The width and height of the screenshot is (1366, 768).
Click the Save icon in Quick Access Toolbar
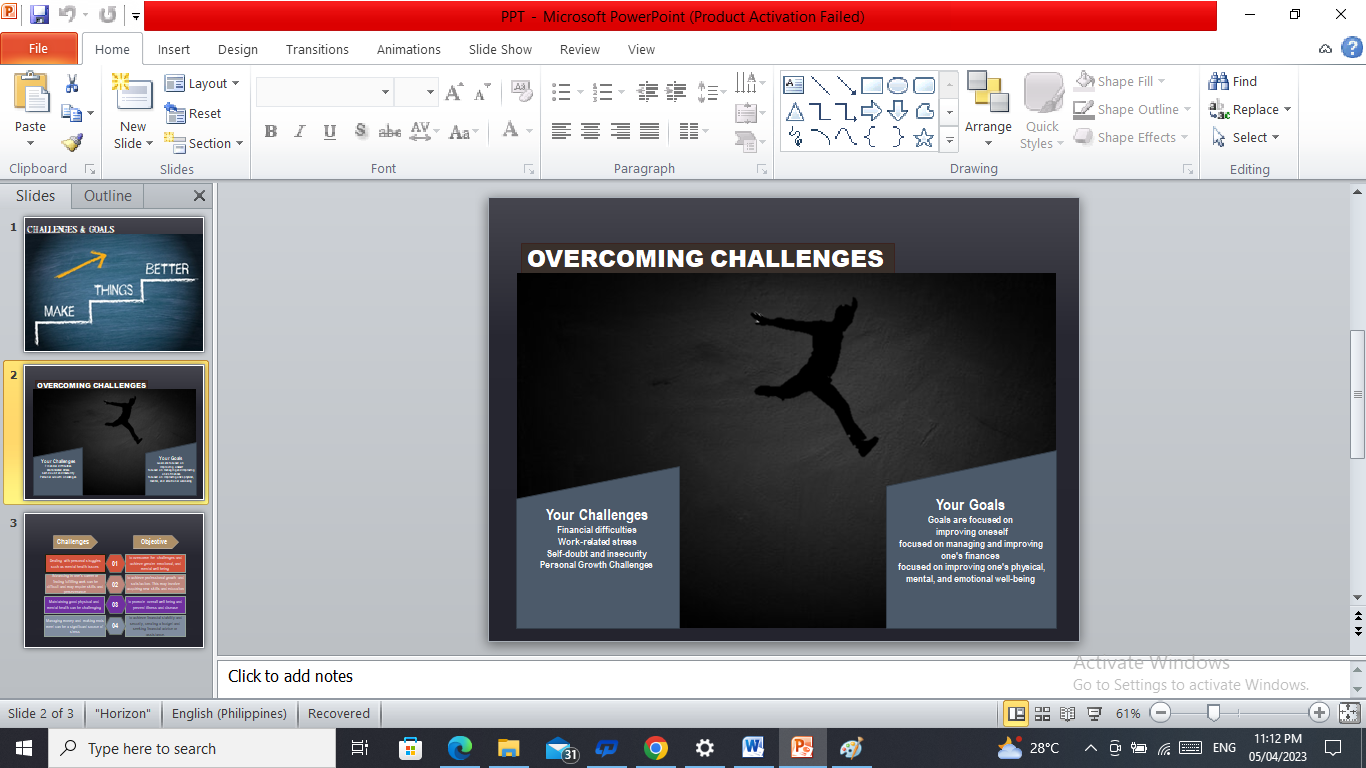[39, 15]
